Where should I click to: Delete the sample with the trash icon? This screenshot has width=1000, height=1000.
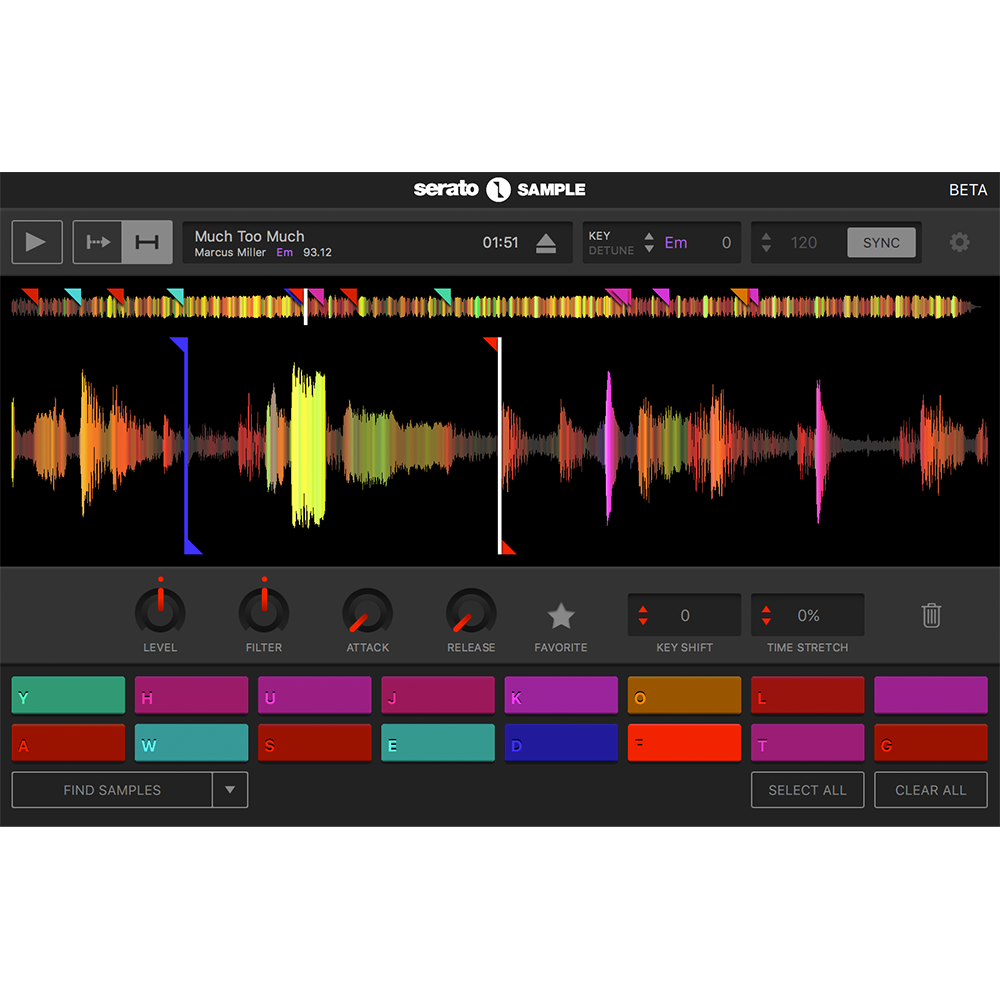pyautogui.click(x=931, y=617)
